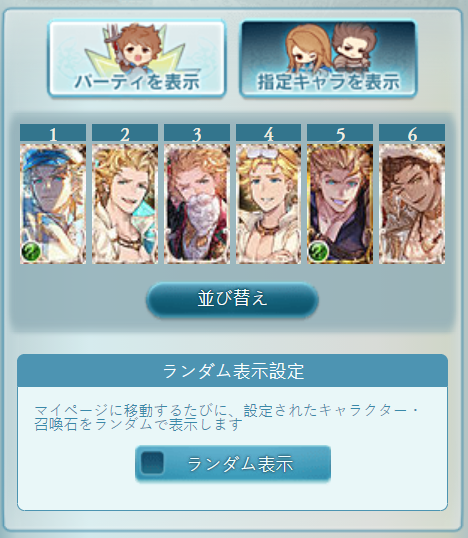Click the ランダム表示設定 section header
Image resolution: width=468 pixels, height=538 pixels.
point(233,371)
